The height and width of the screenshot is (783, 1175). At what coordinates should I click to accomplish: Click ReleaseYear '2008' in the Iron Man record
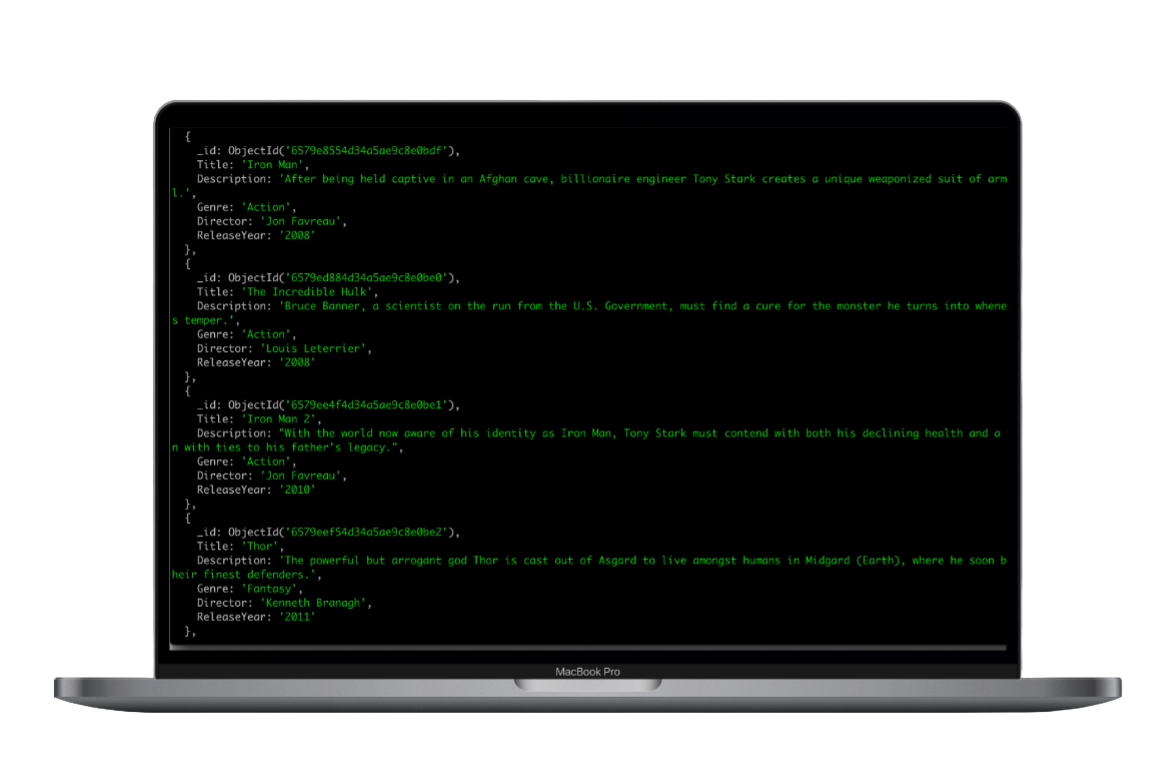297,235
